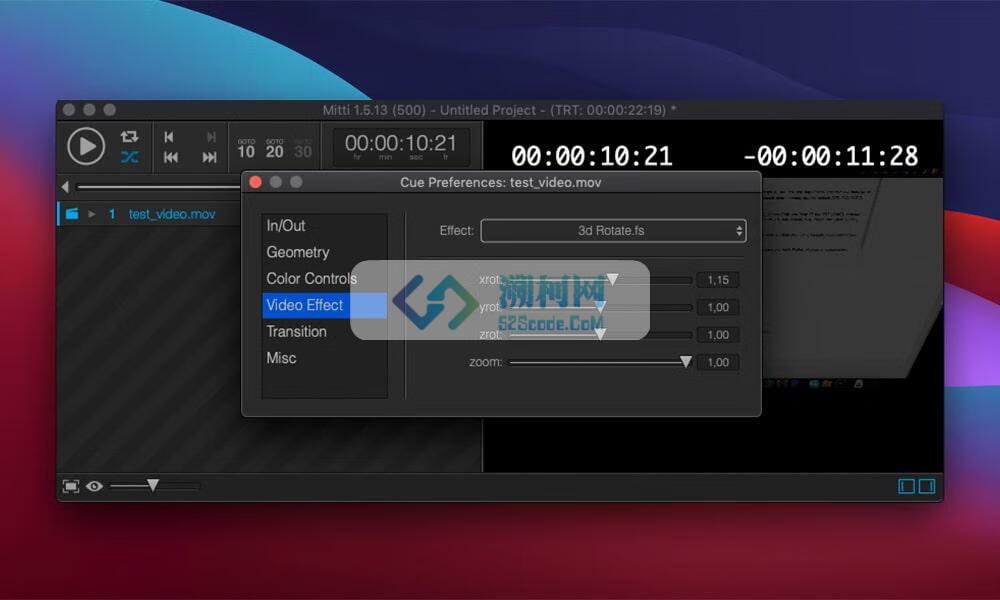Click the zoom value field 1,00
The height and width of the screenshot is (600, 1000).
(x=718, y=362)
